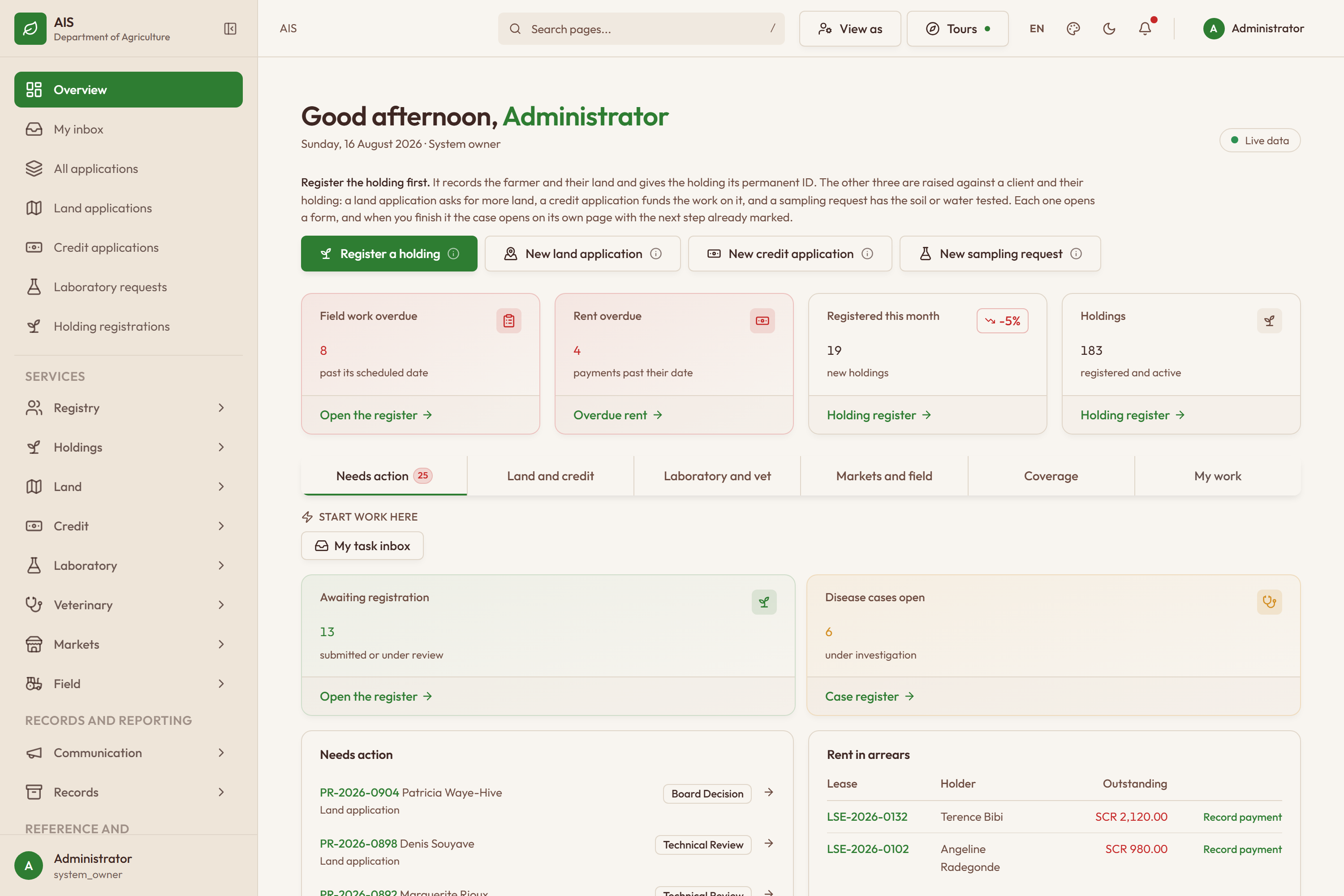The width and height of the screenshot is (1344, 896).
Task: Follow the Overdue rent link
Action: 618,415
